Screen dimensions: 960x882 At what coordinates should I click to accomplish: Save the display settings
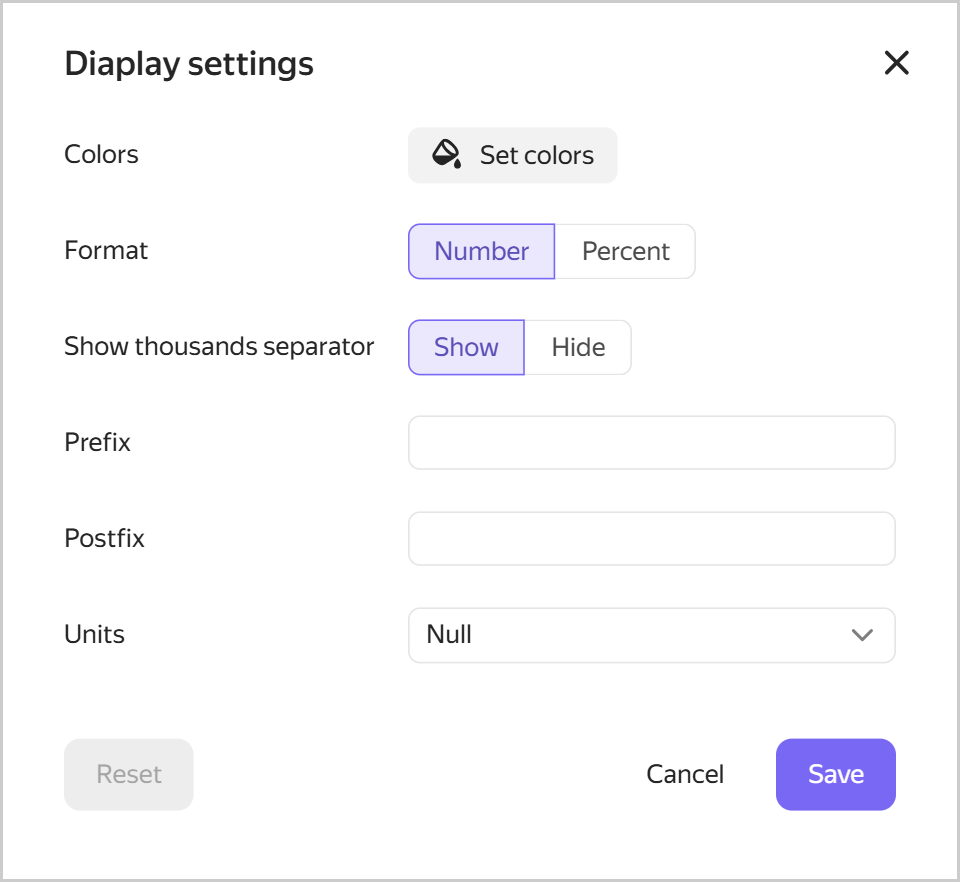(x=835, y=774)
